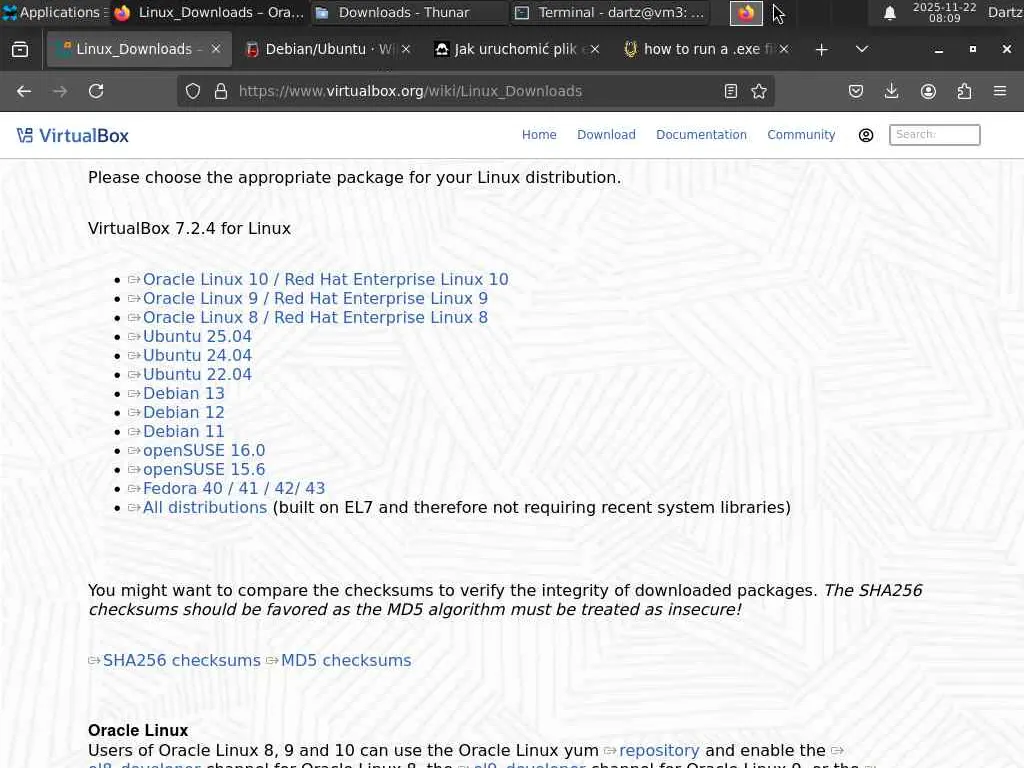Open Download in site navigation
The height and width of the screenshot is (768, 1024).
point(606,135)
